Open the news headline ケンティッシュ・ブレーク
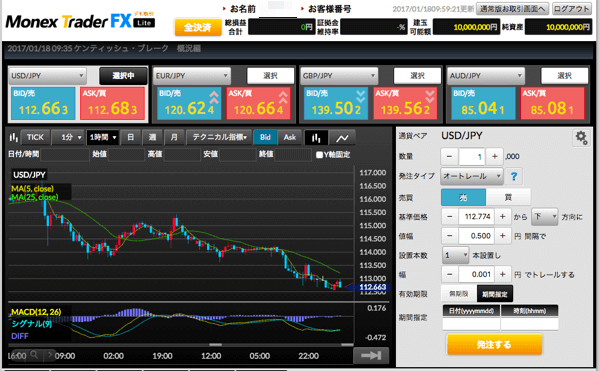600x371 pixels. 104,49
